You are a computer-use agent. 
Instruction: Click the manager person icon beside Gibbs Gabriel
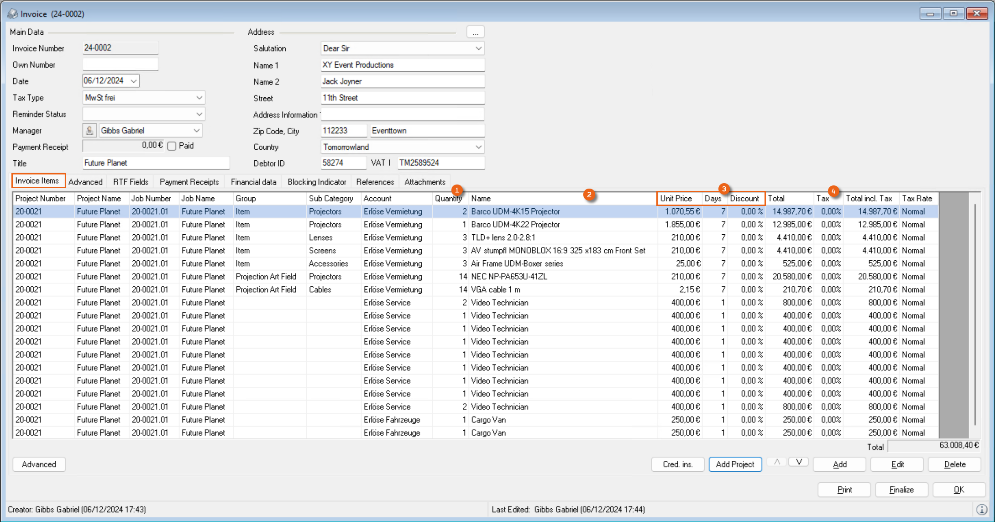(89, 130)
